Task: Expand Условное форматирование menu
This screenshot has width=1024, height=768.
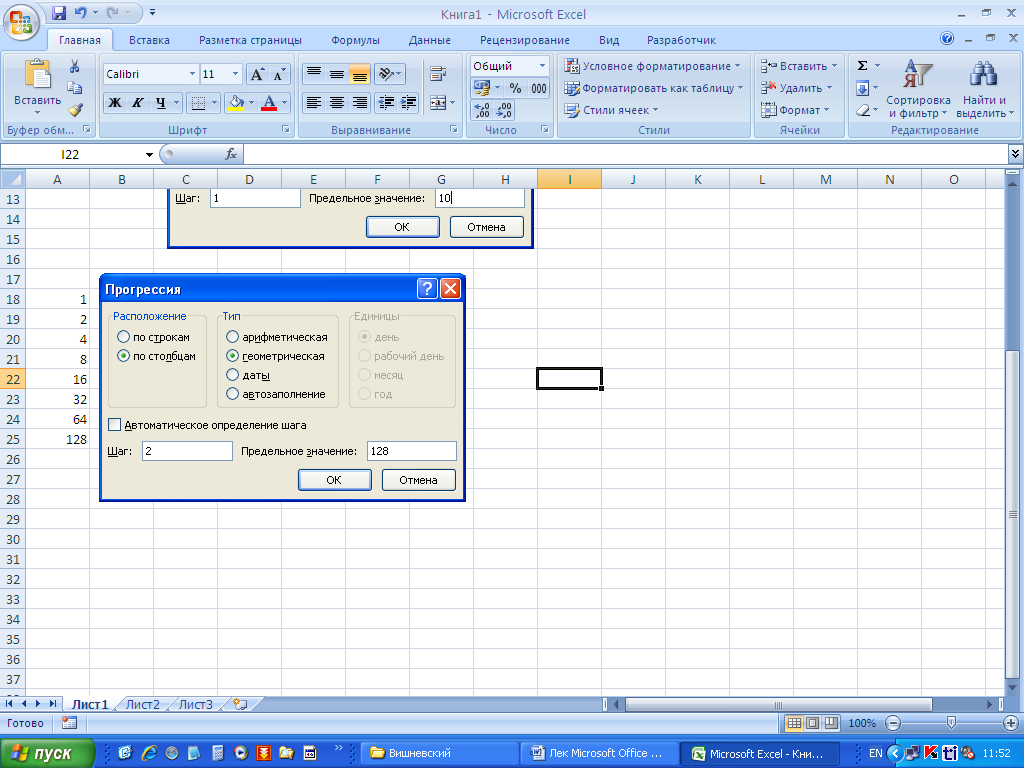Action: [652, 66]
